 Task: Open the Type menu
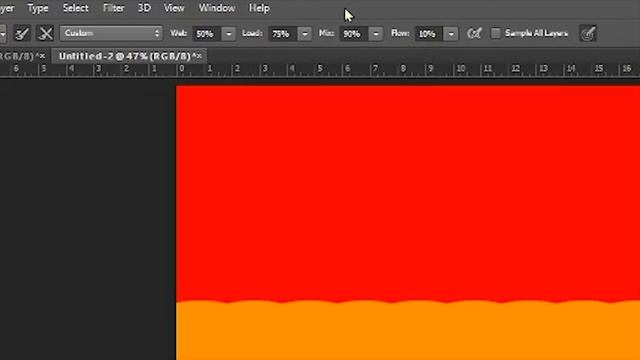click(38, 8)
